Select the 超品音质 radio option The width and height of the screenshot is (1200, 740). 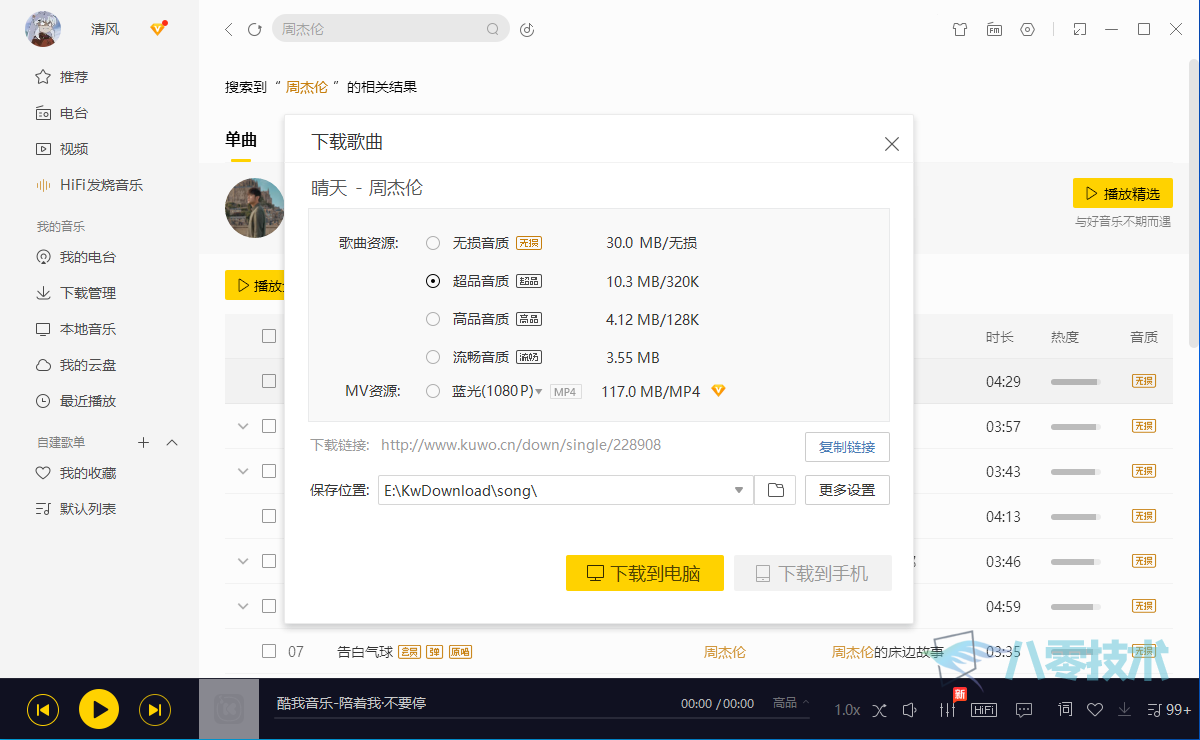coord(433,281)
